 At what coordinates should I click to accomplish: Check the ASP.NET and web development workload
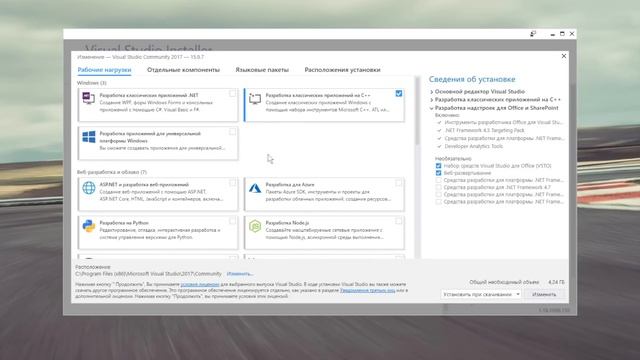click(x=232, y=183)
